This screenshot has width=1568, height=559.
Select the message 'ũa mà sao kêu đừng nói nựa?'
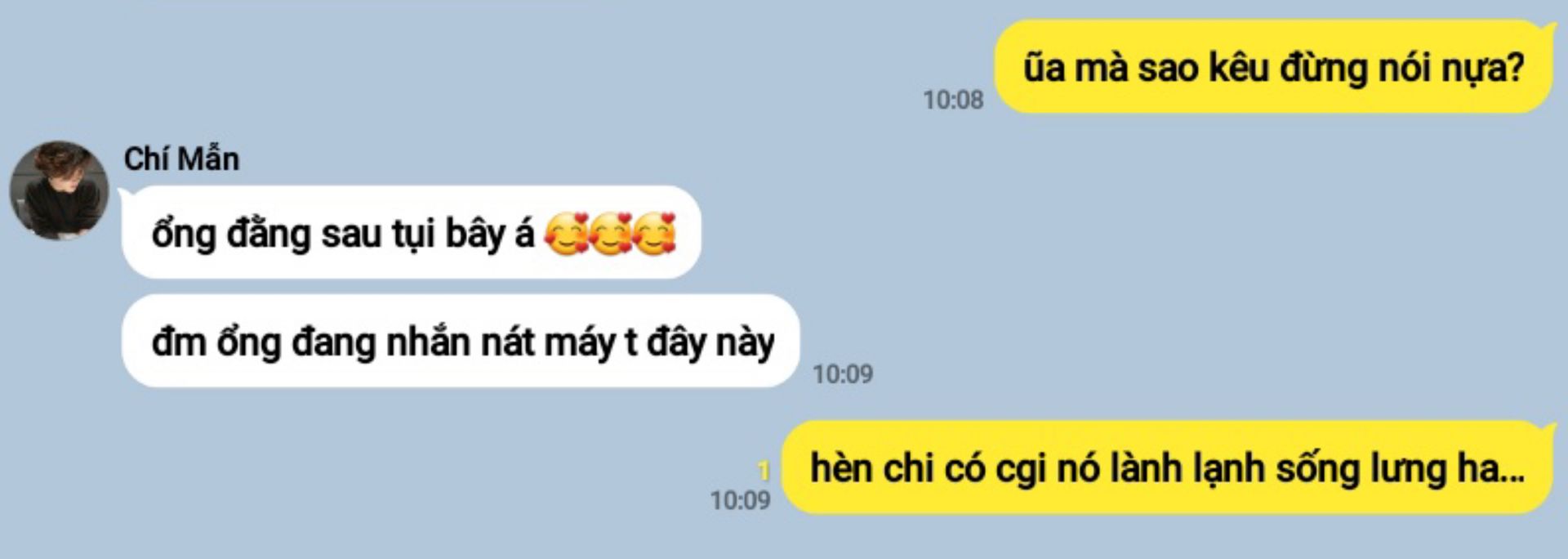click(x=1274, y=67)
